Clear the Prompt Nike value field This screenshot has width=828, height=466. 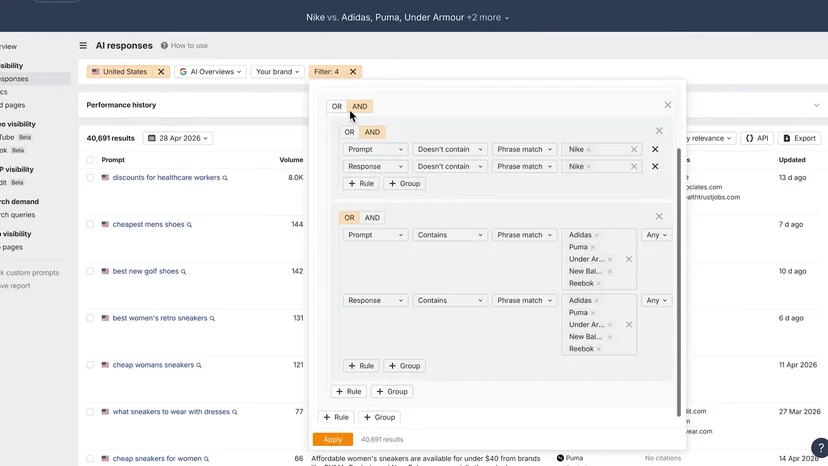[634, 150]
